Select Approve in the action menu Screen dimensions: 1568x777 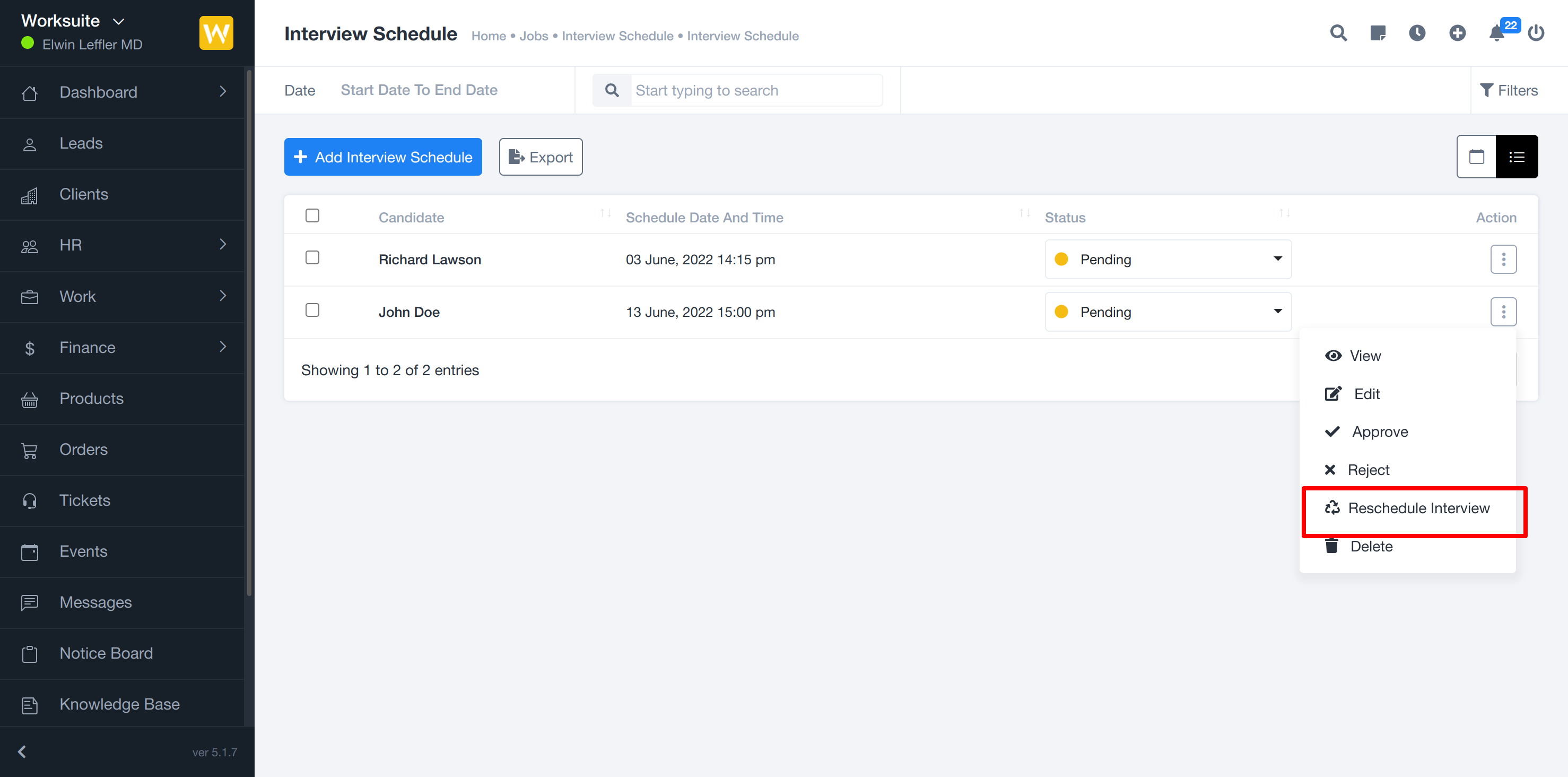1379,431
